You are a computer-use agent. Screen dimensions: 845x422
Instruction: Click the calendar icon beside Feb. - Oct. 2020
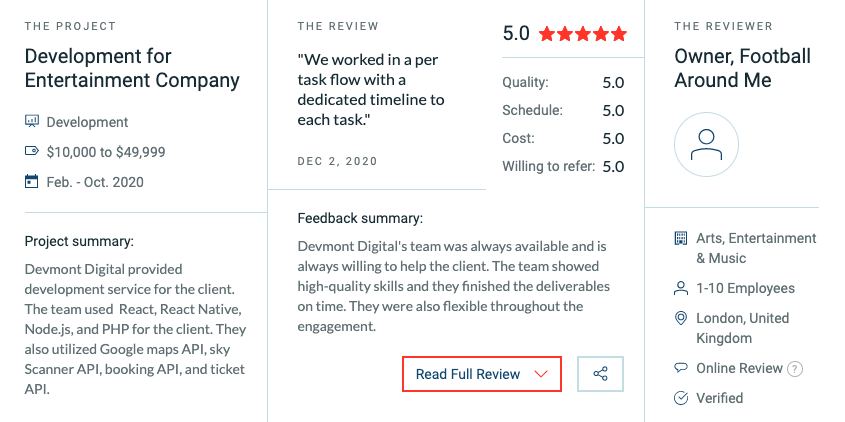pos(32,181)
